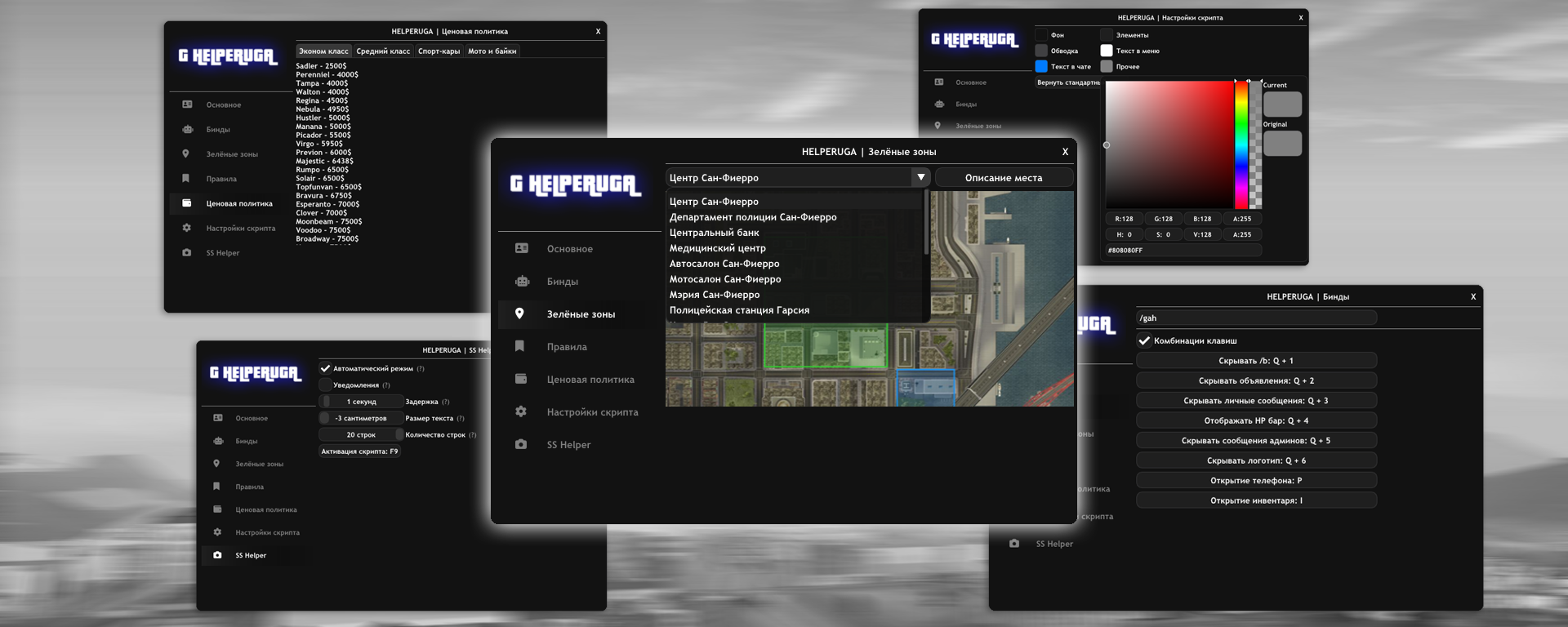Screen dimensions: 1568x627
Task: Choose Центральный банк in dropdown list
Action: (x=715, y=233)
